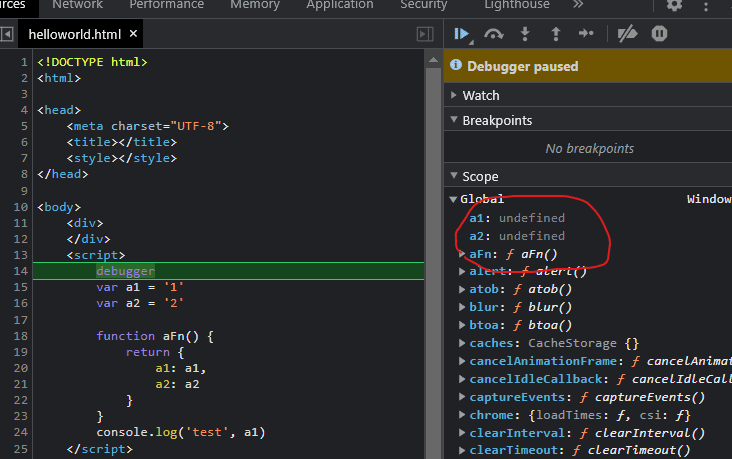Collapse the Scope section
The width and height of the screenshot is (732, 459).
point(480,176)
